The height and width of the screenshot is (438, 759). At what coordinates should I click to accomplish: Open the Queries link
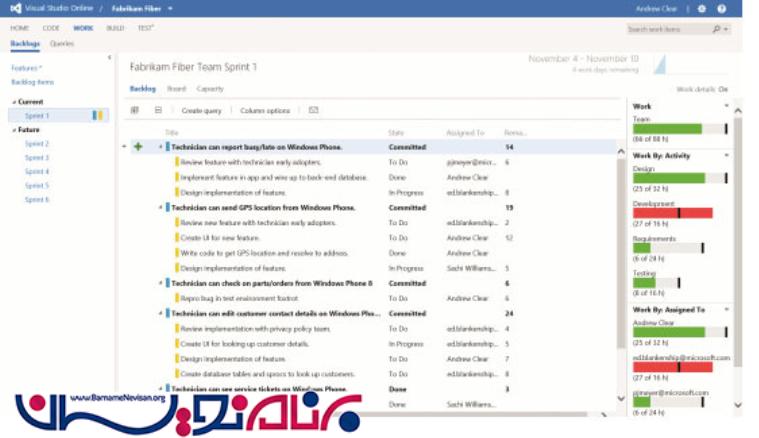(62, 44)
